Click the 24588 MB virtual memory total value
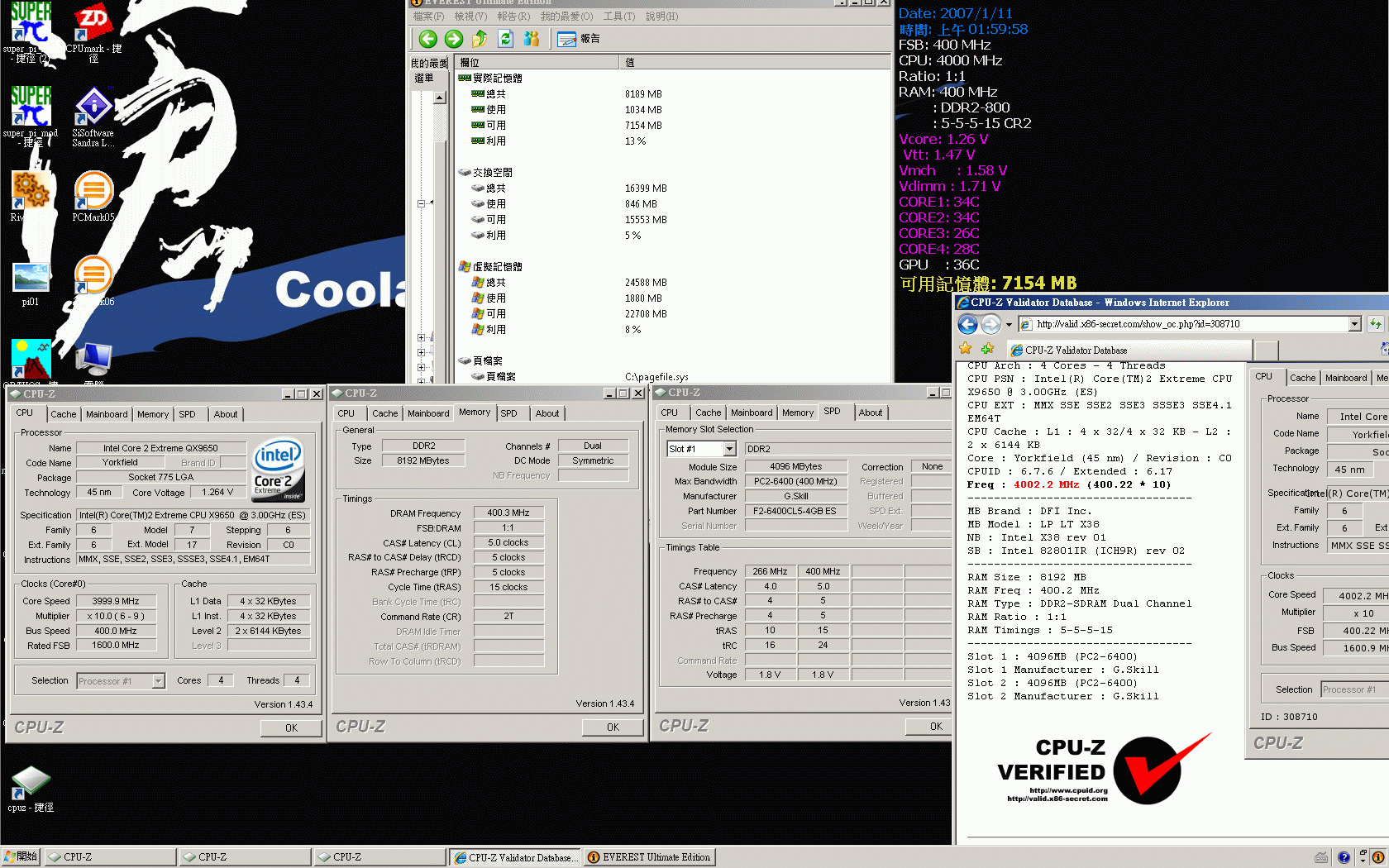Image resolution: width=1389 pixels, height=868 pixels. coord(646,283)
